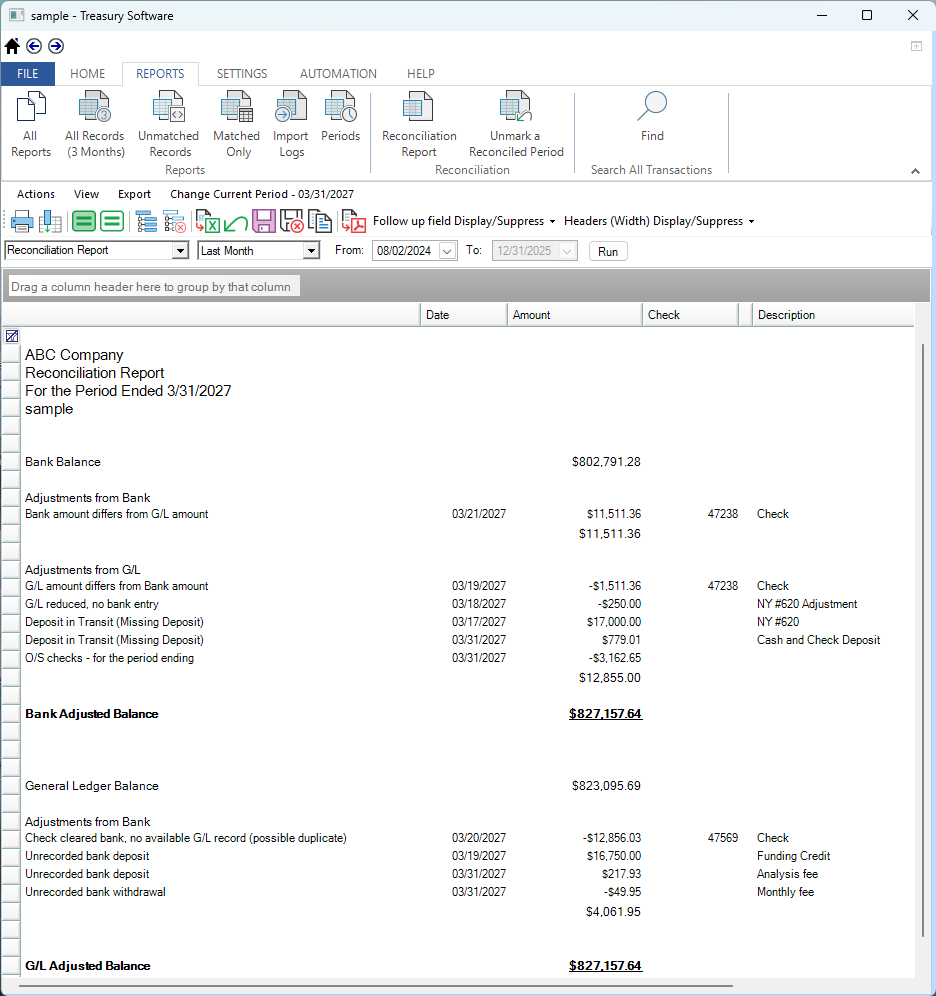Click inside the From date field
This screenshot has width=936, height=996.
pos(405,250)
